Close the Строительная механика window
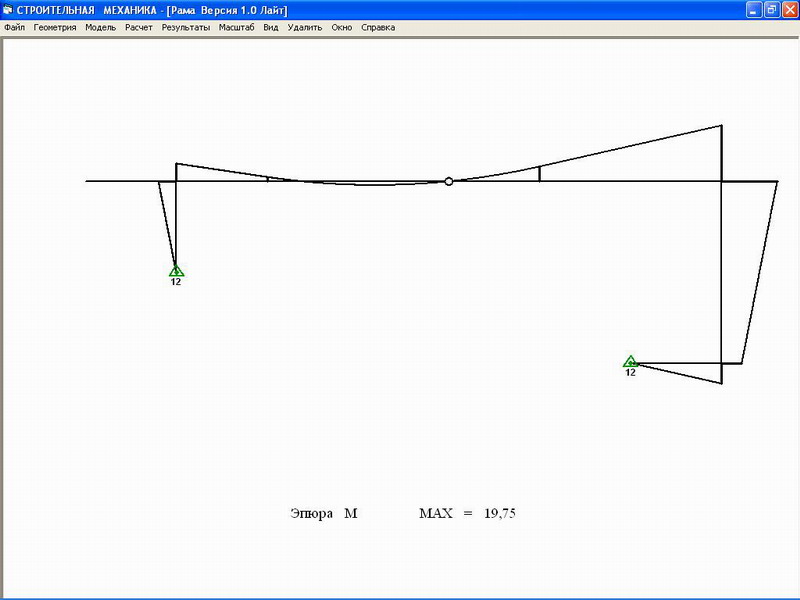The image size is (800, 600). pos(790,10)
